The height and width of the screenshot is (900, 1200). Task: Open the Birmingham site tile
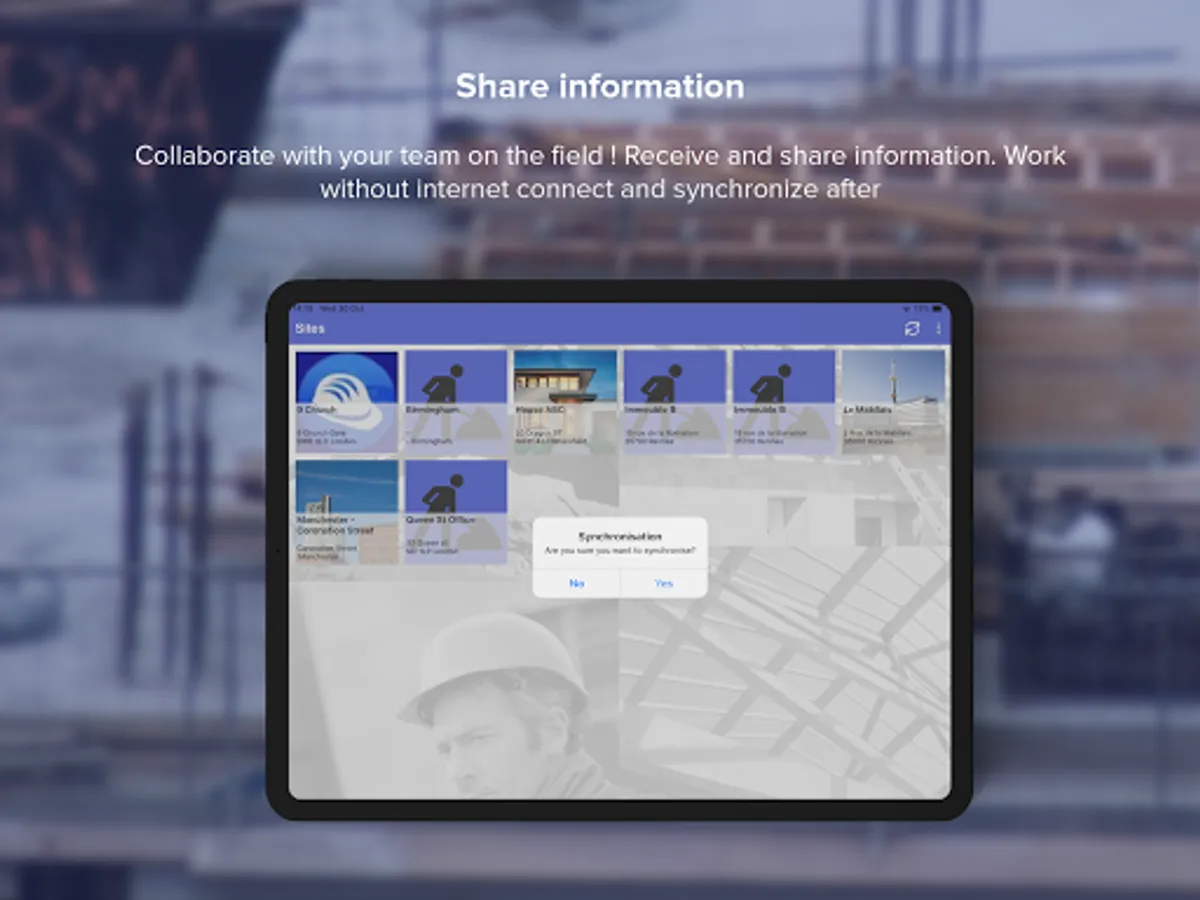coord(456,402)
